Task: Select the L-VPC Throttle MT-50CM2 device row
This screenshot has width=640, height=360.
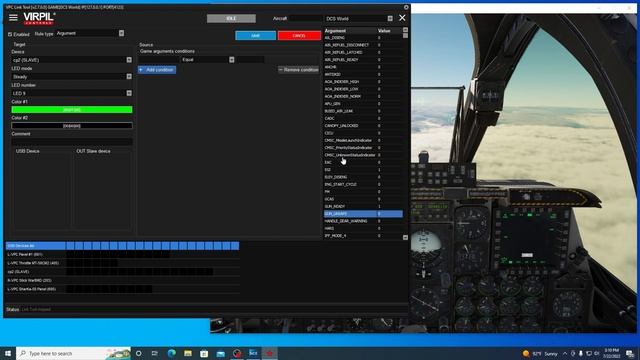Action: pyautogui.click(x=122, y=263)
